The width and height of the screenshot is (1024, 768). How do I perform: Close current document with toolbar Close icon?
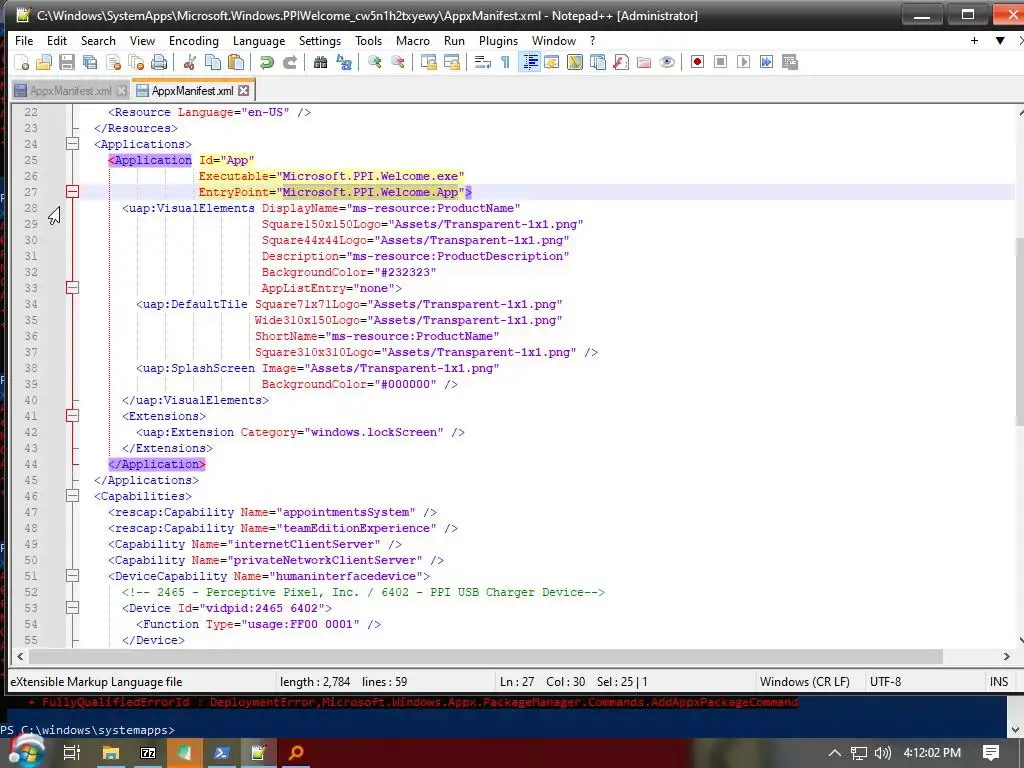coord(114,62)
